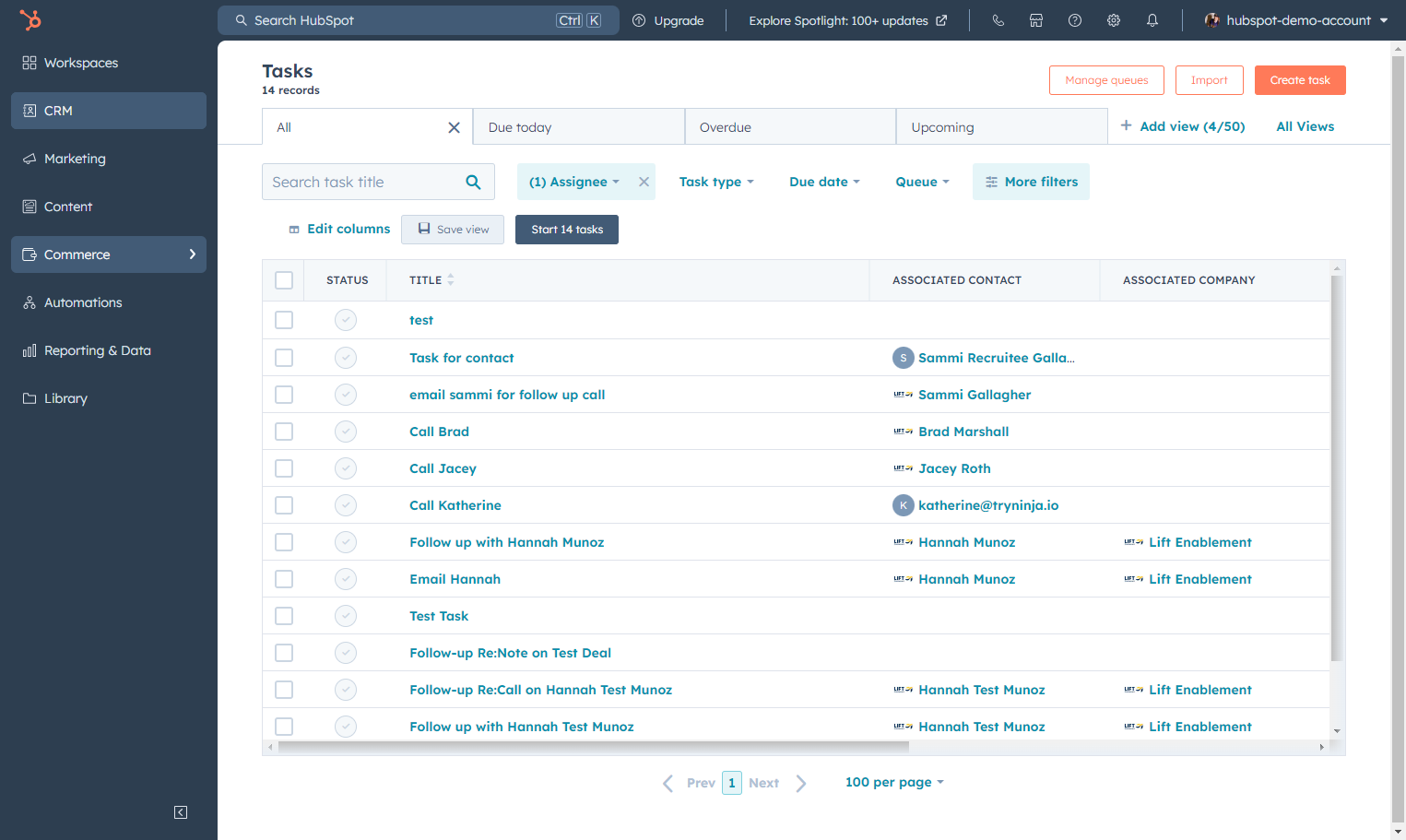Click the Manage queues button

pos(1106,80)
